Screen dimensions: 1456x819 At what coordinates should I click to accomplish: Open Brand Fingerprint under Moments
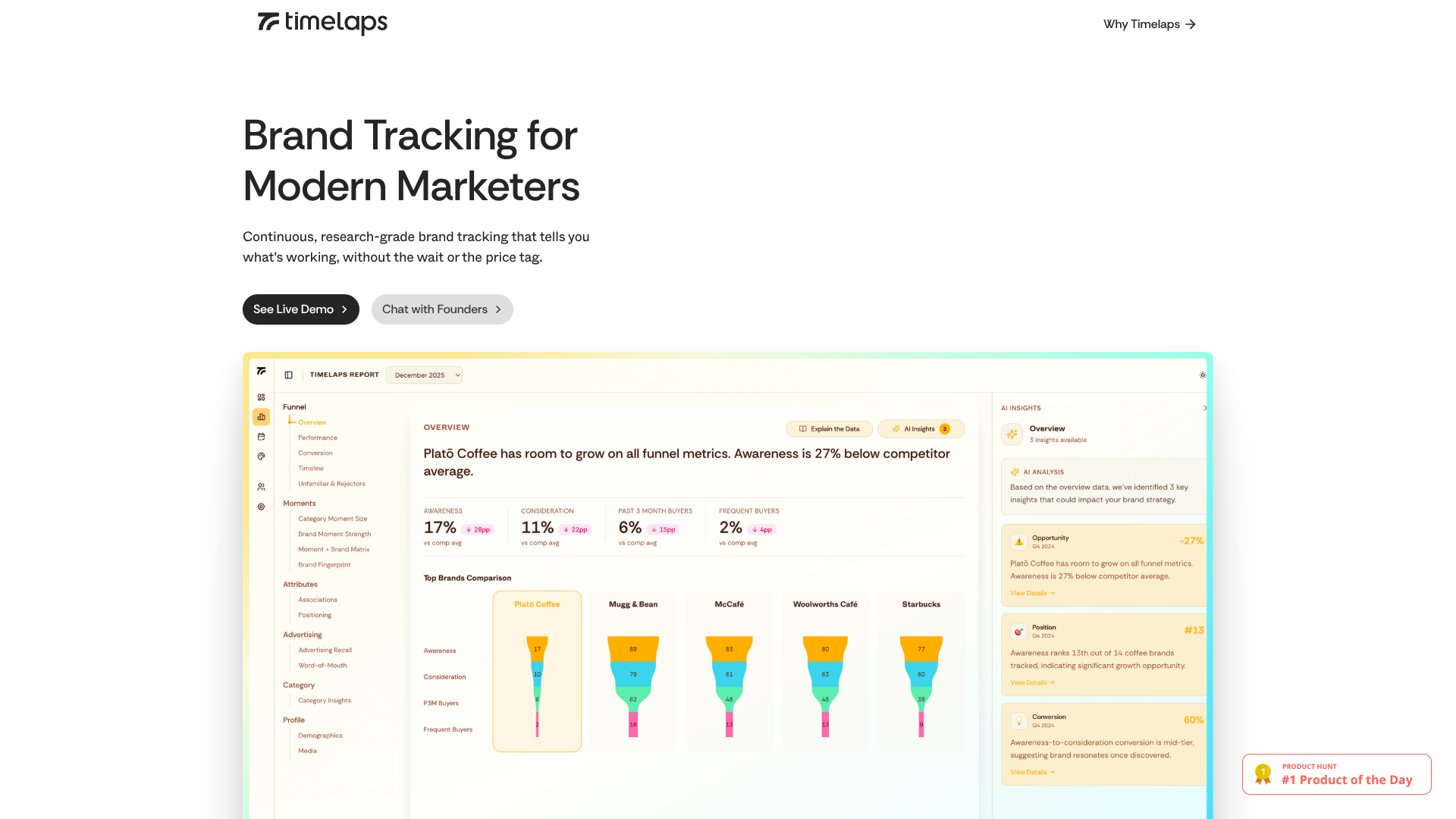coord(324,565)
